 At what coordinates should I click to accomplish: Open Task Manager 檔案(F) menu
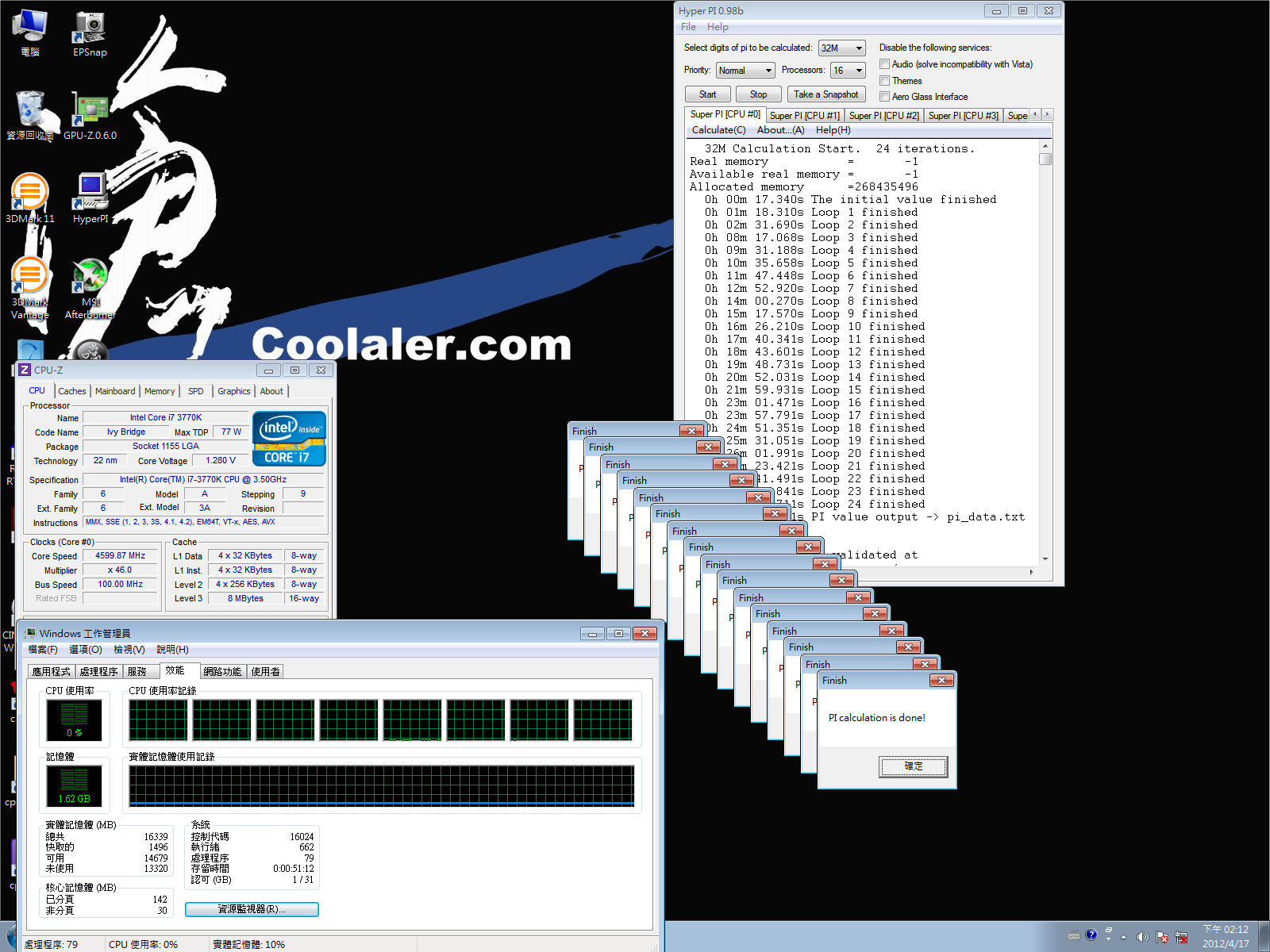(43, 649)
